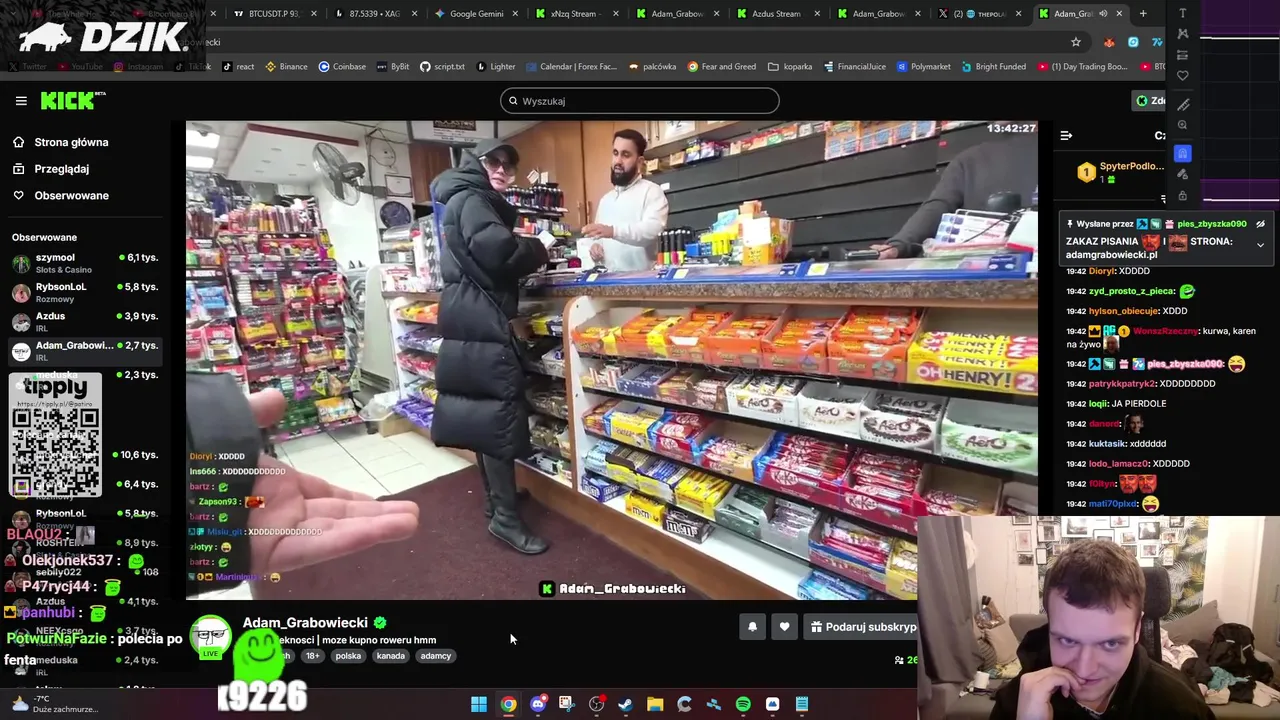
Task: Click the Wyszukaj search field
Action: (640, 101)
